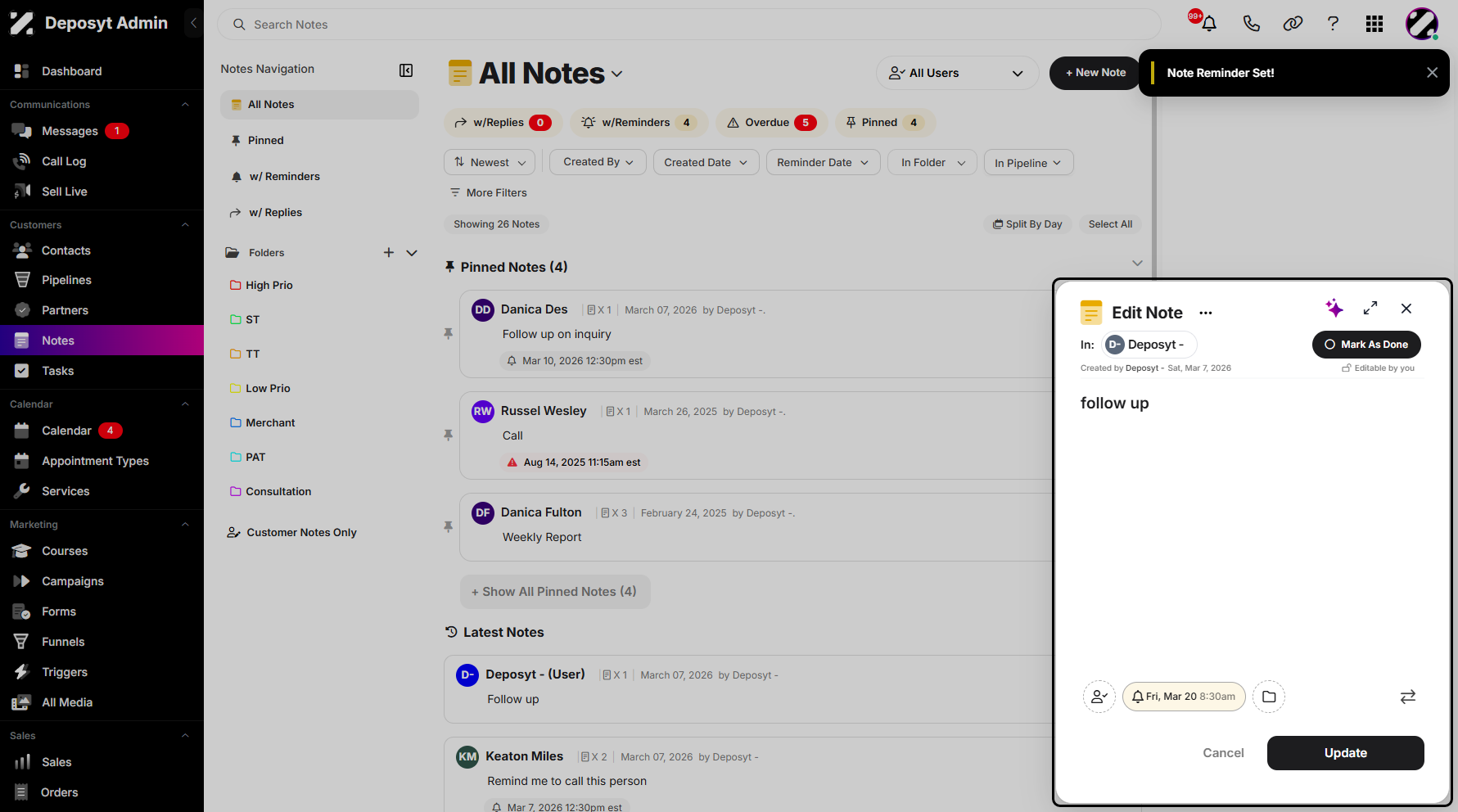Image resolution: width=1458 pixels, height=812 pixels.
Task: Click the Keaton Miles KM avatar
Action: pos(467,756)
